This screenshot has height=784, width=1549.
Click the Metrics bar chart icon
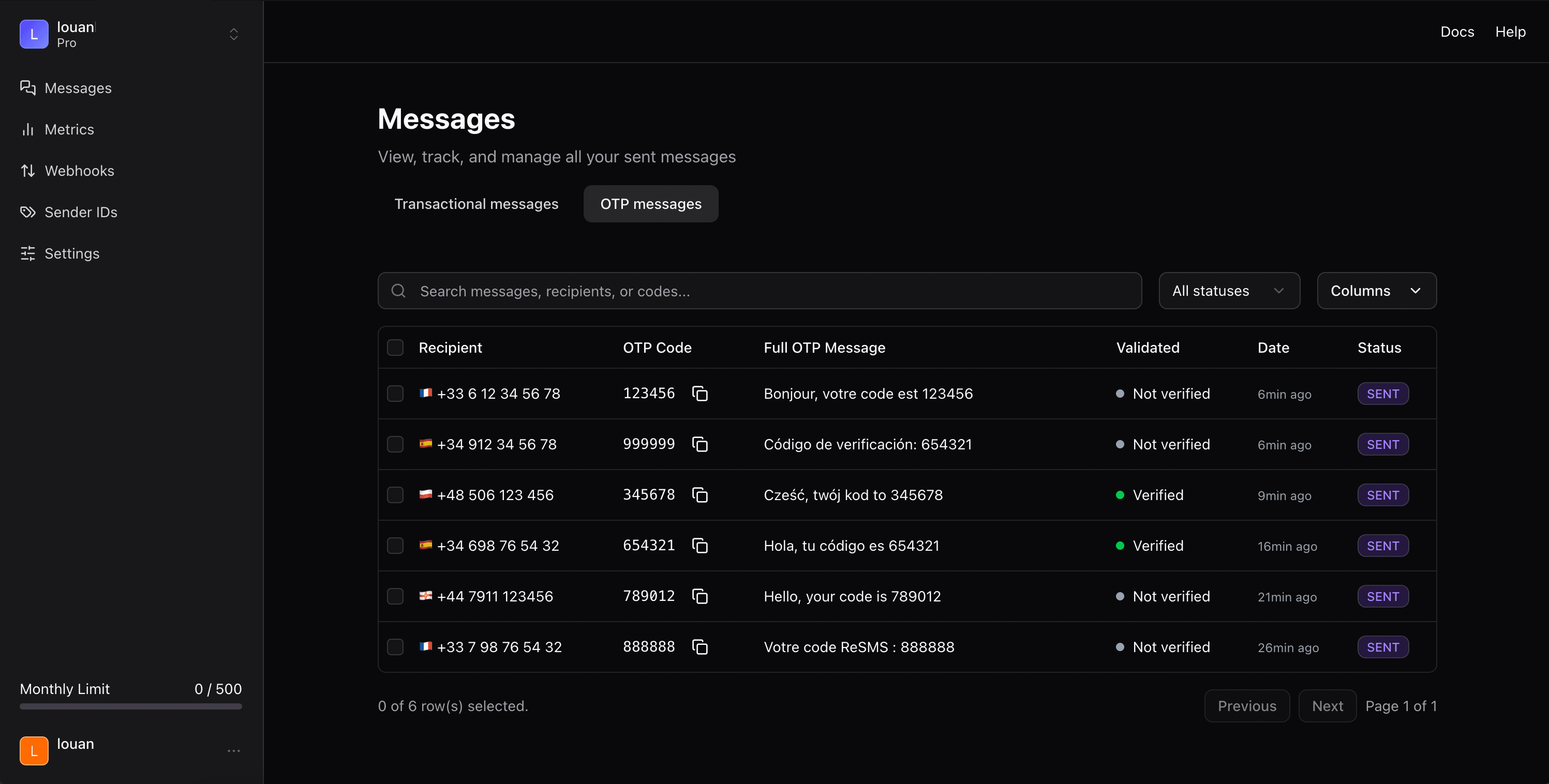tap(27, 129)
